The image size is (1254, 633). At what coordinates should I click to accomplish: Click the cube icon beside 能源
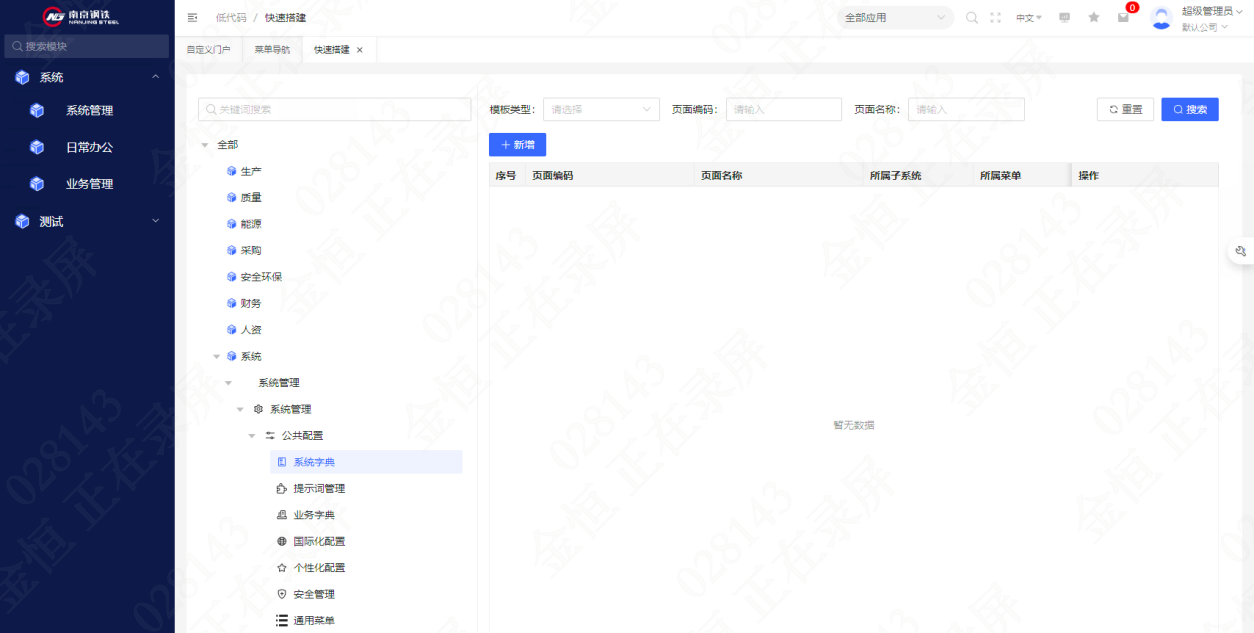tap(232, 224)
